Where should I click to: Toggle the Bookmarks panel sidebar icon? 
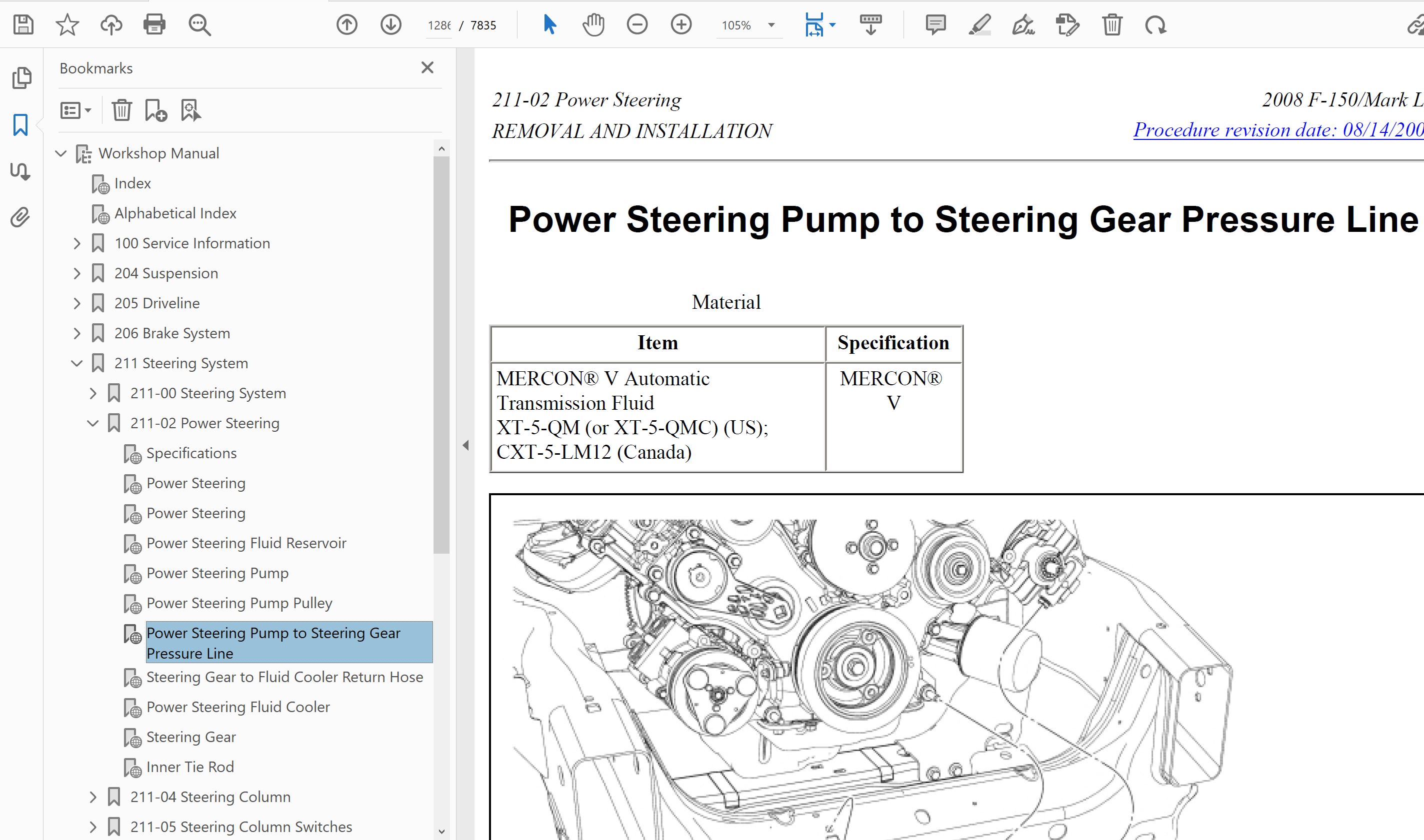point(21,124)
